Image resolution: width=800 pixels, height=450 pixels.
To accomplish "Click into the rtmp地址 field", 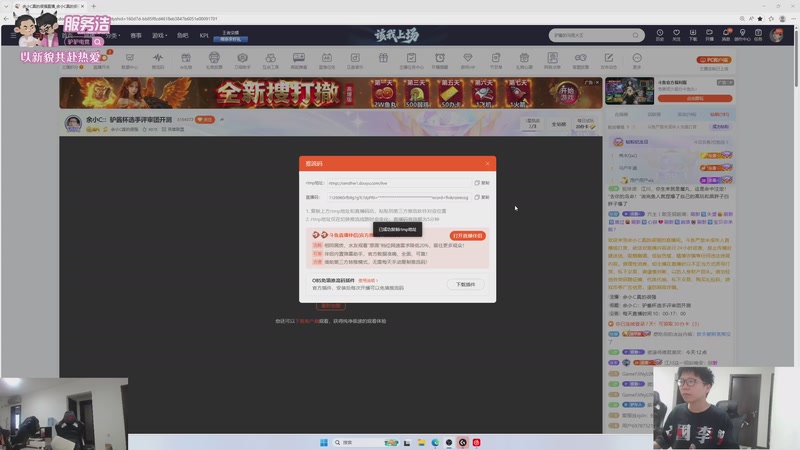I will click(x=398, y=183).
